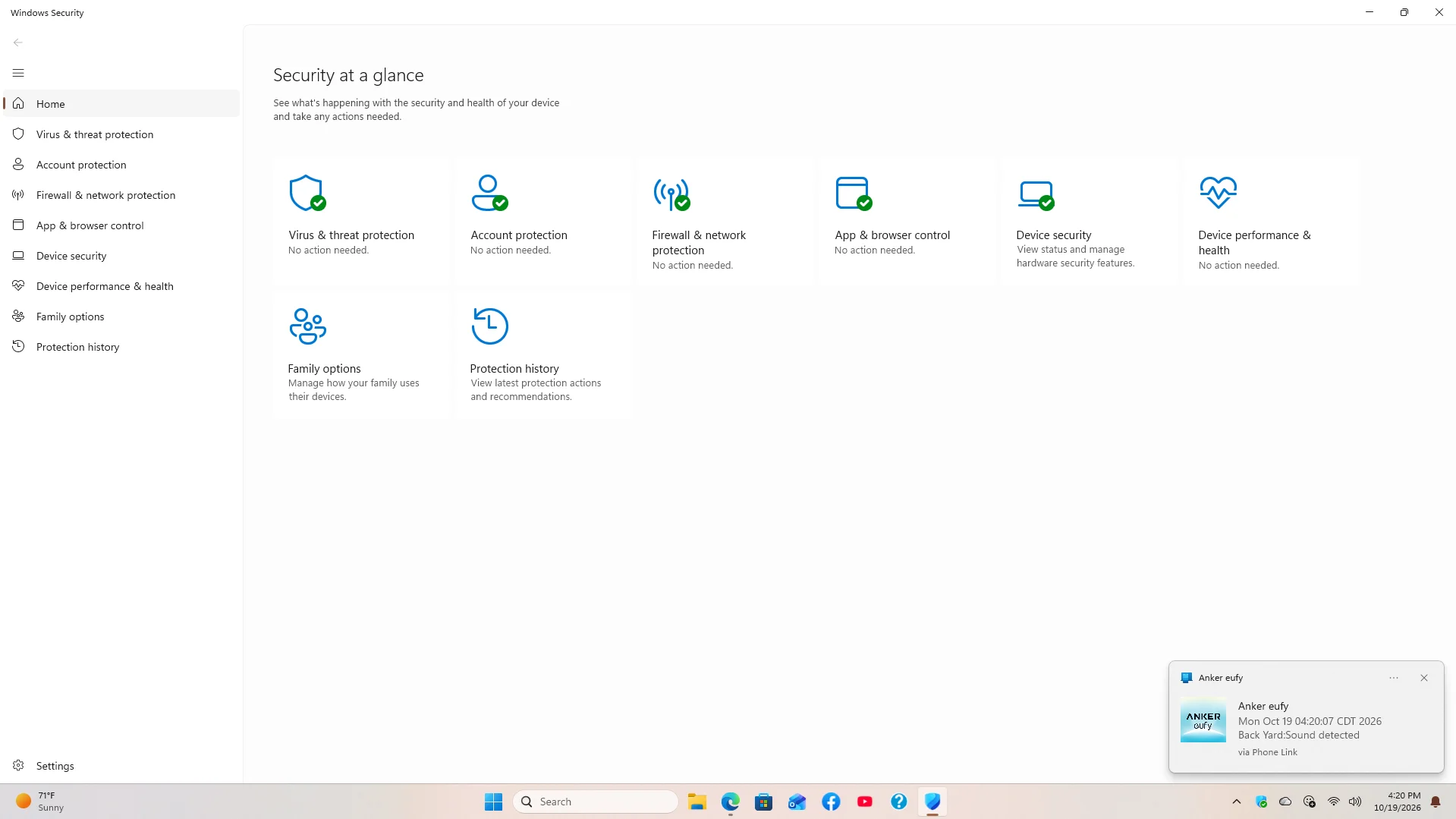
Task: Open the Get Help taskbar icon
Action: point(898,802)
